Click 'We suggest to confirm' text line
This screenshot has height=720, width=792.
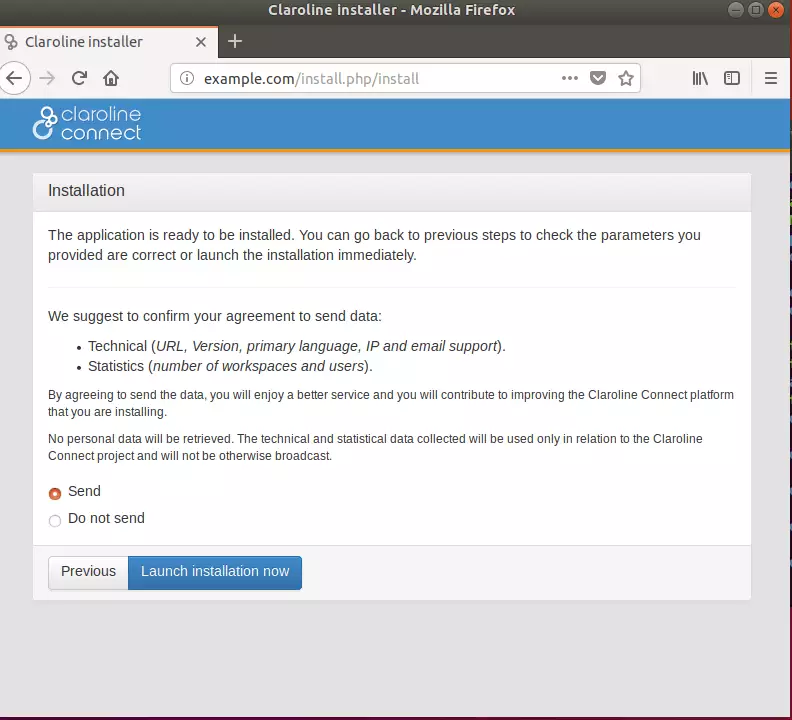point(215,316)
